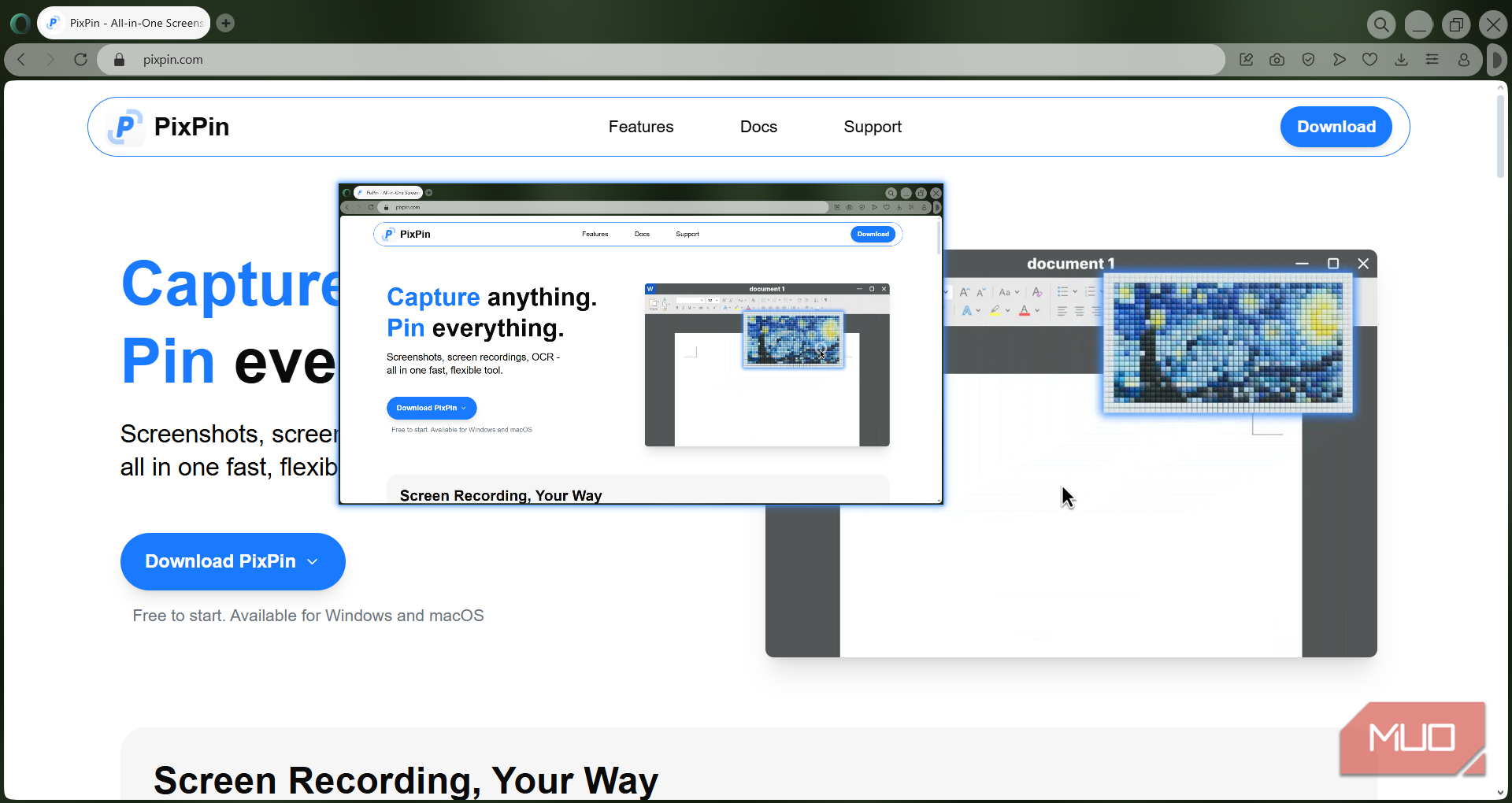This screenshot has height=803, width=1512.
Task: Click the pinboard edit icon in address bar
Action: click(1246, 60)
